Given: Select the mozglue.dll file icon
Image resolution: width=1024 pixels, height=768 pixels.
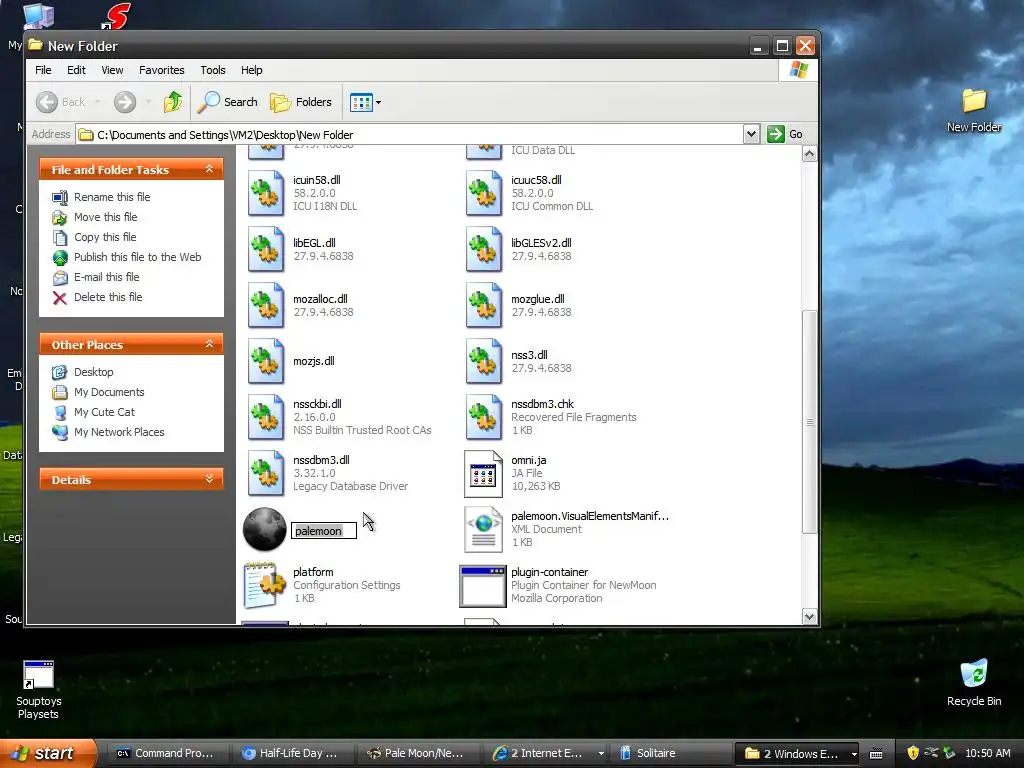Looking at the screenshot, I should [x=484, y=305].
